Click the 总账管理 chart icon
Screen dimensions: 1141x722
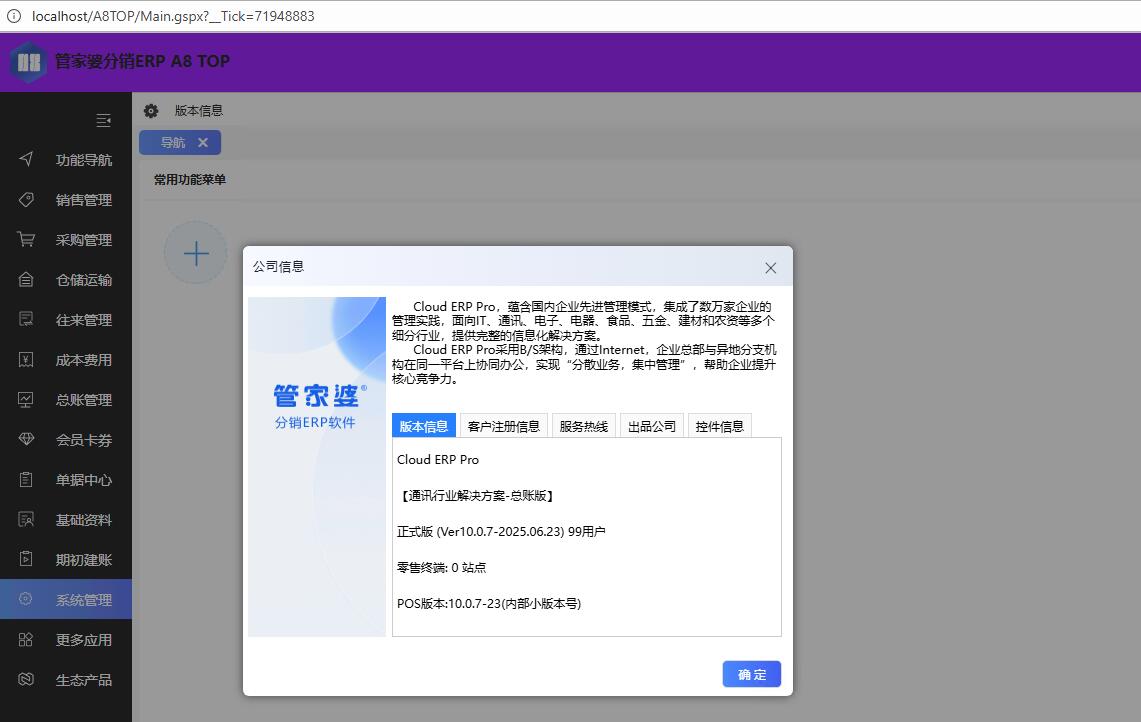pyautogui.click(x=26, y=400)
